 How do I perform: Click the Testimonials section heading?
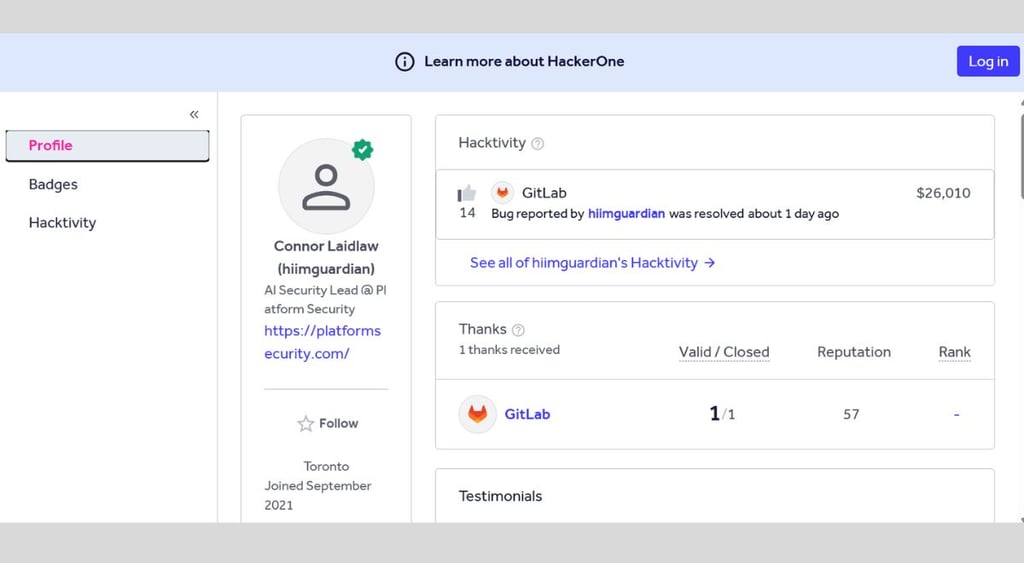[x=500, y=496]
